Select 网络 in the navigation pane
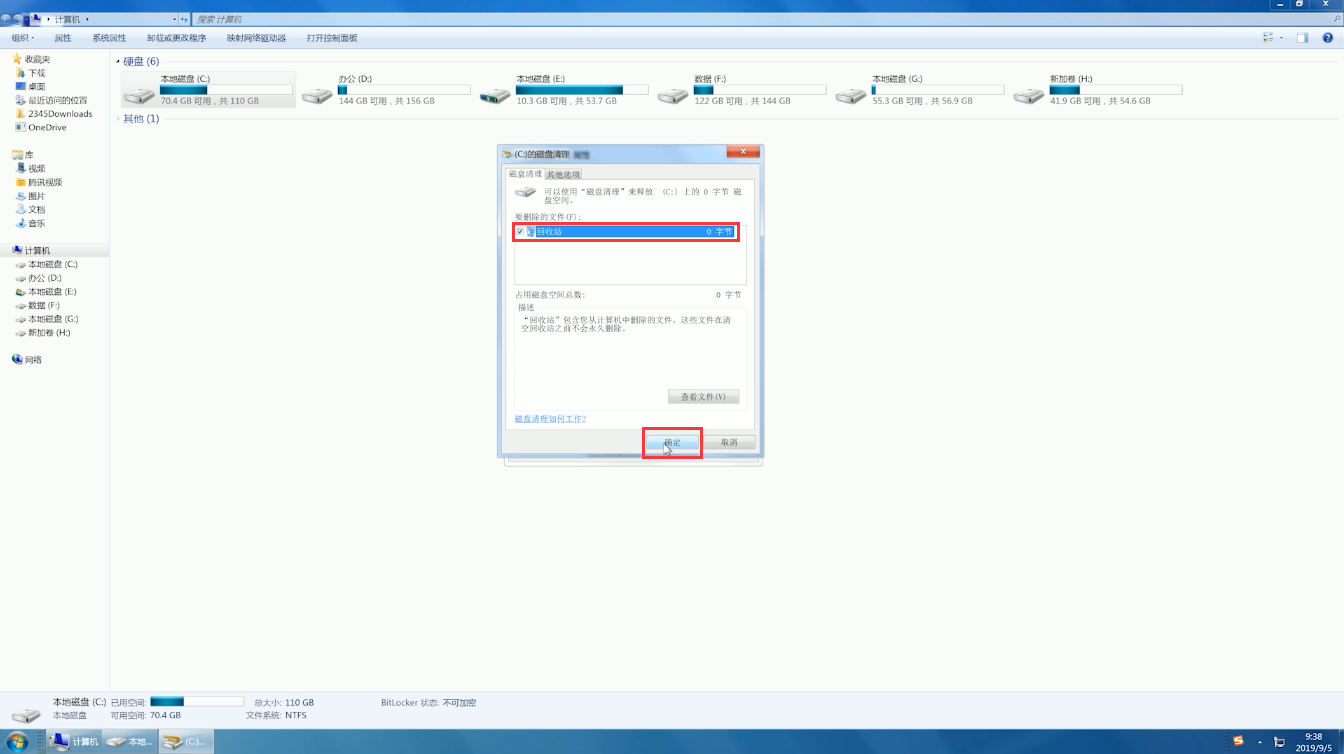1344x754 pixels. (27, 359)
